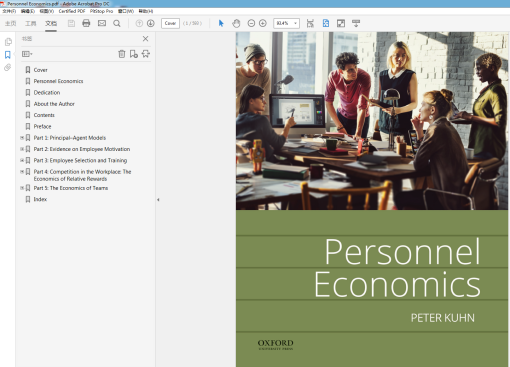Jump to the Index bookmark
The height and width of the screenshot is (367, 510).
40,199
